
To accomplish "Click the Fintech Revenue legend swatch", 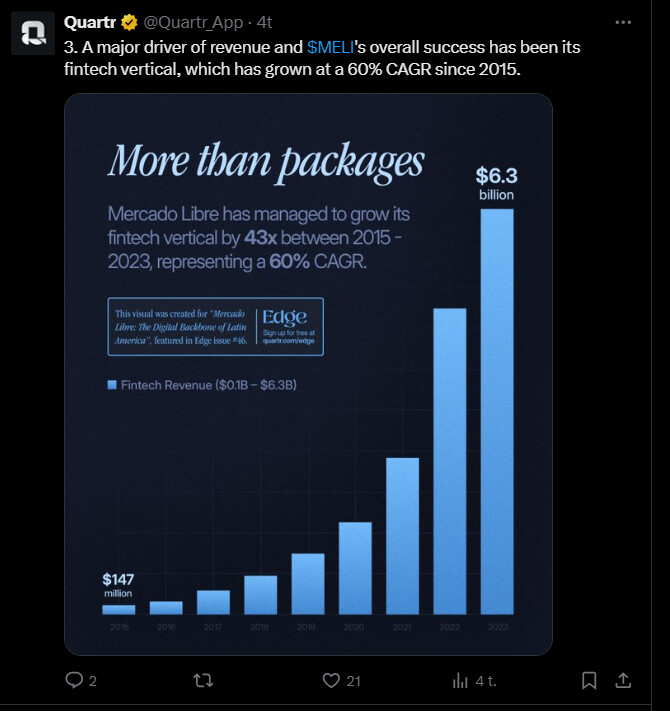I will tap(112, 384).
